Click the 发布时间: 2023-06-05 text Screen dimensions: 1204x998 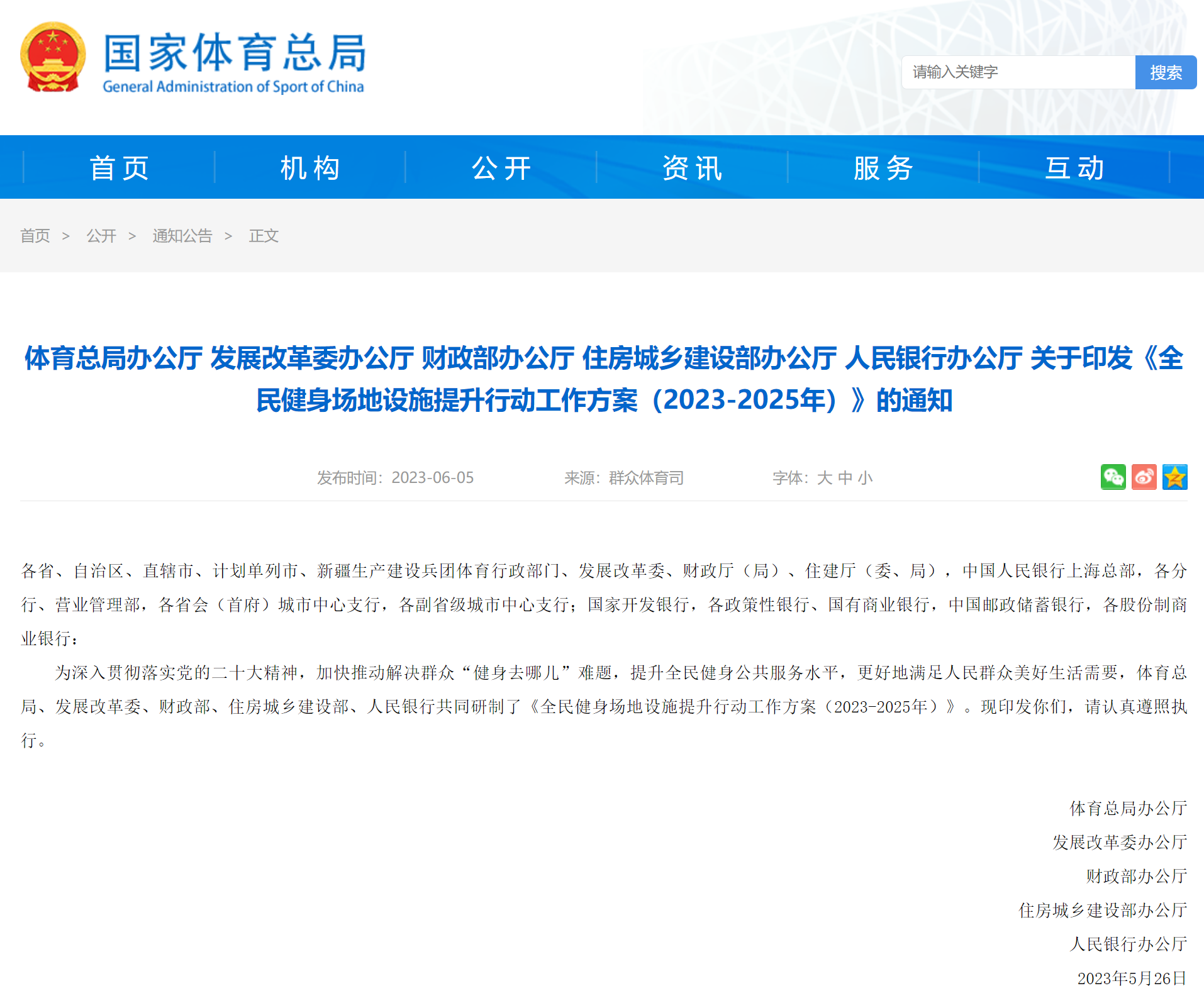[395, 478]
